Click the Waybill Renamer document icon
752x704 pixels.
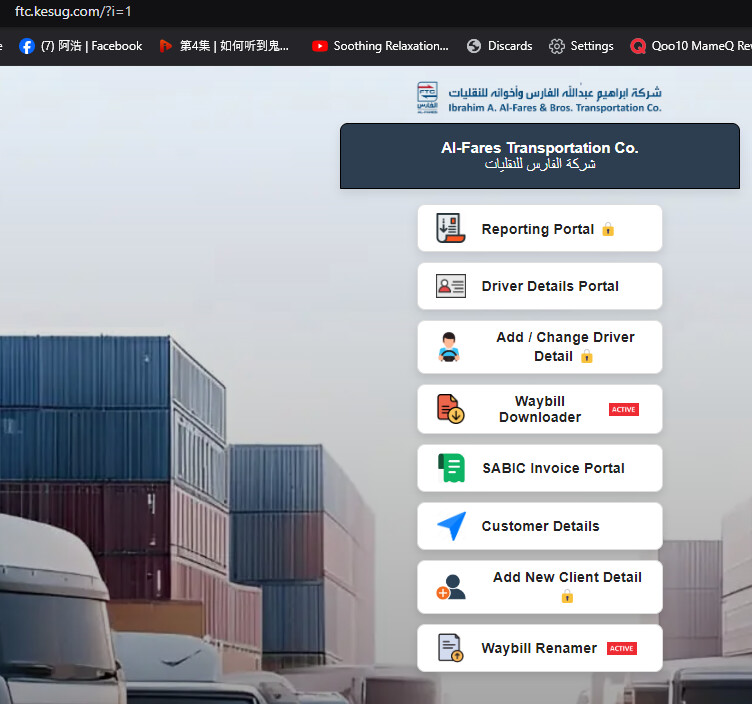tap(451, 648)
